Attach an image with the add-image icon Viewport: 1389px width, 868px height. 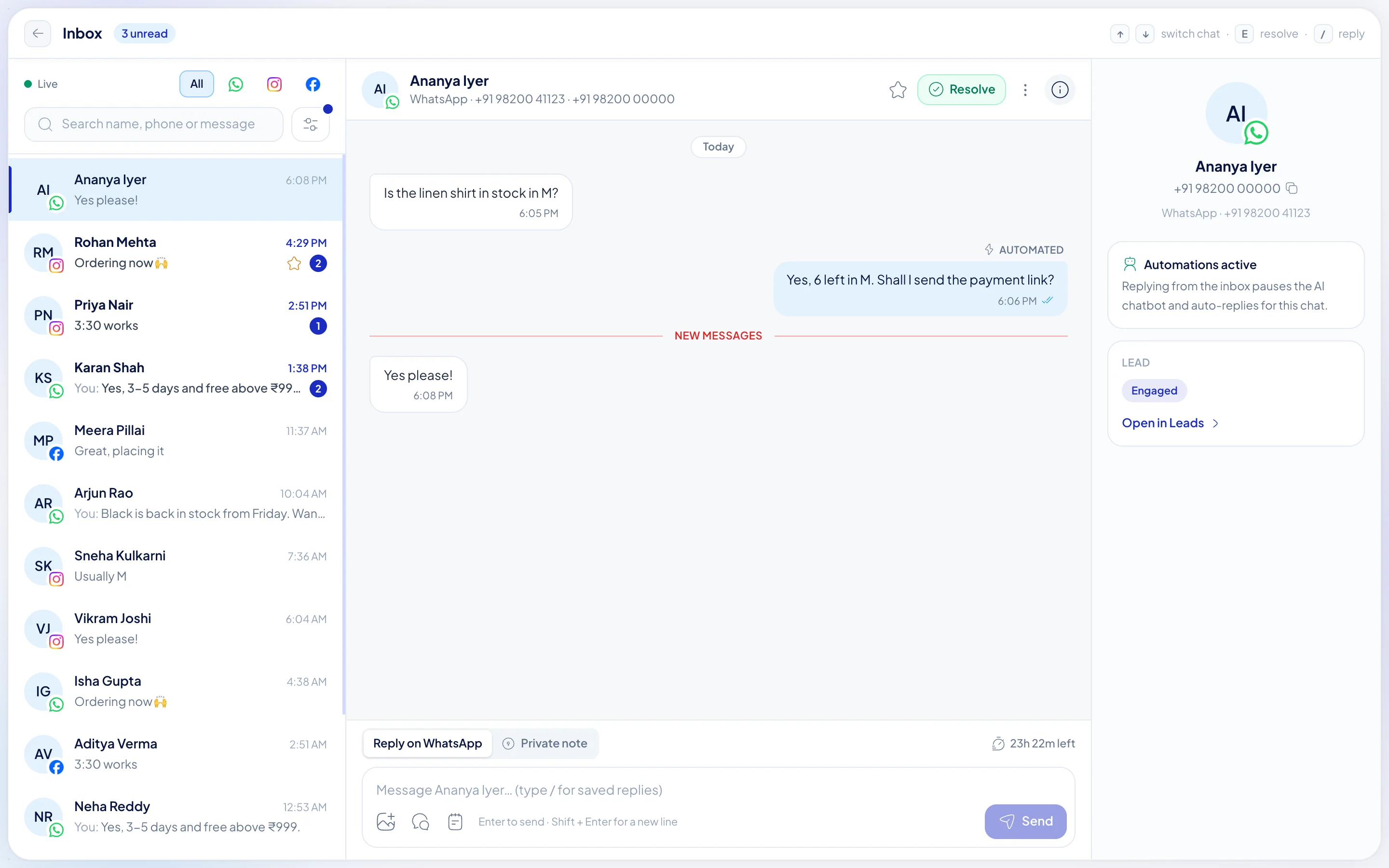point(386,822)
